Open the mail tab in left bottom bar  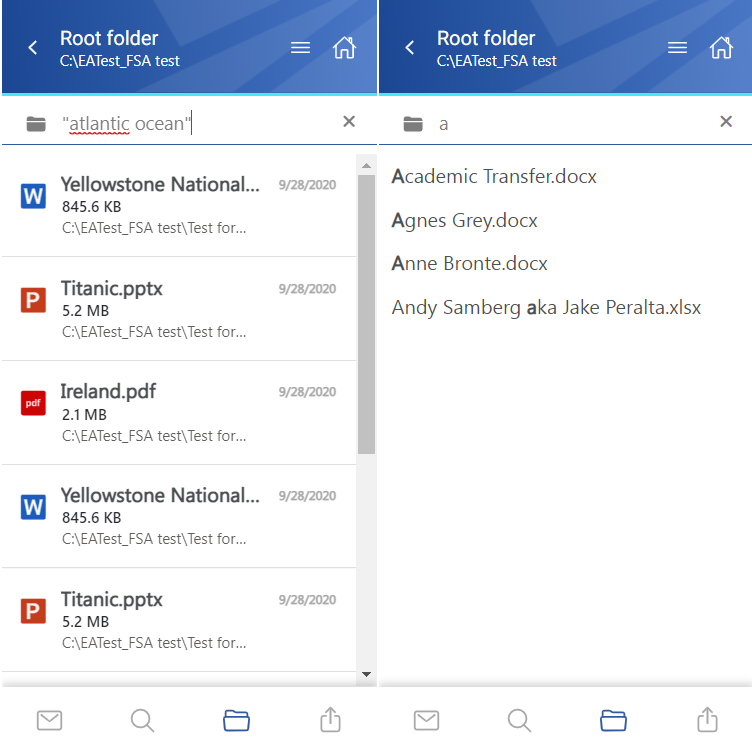point(49,720)
